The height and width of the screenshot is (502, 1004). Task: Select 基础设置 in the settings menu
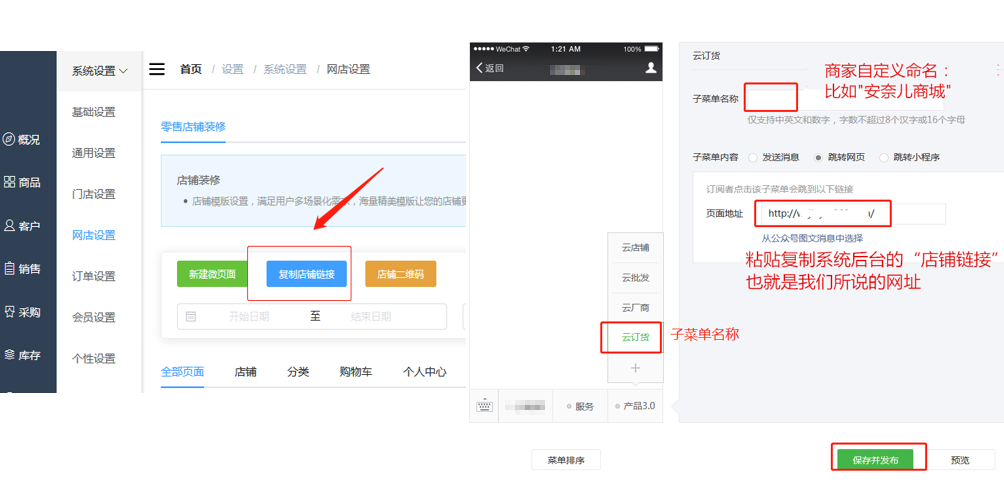click(x=93, y=112)
